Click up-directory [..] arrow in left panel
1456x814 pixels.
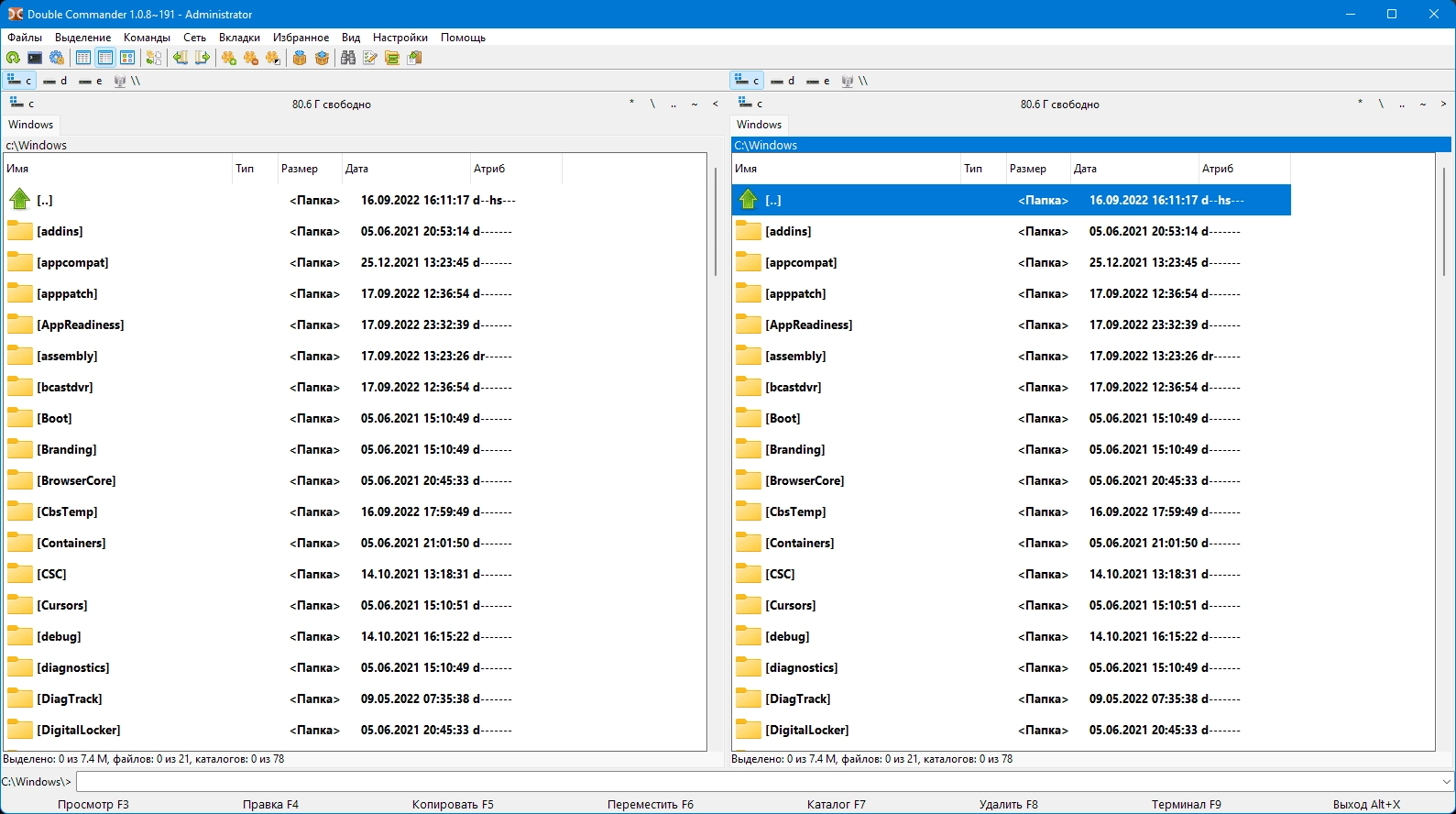pyautogui.click(x=20, y=199)
